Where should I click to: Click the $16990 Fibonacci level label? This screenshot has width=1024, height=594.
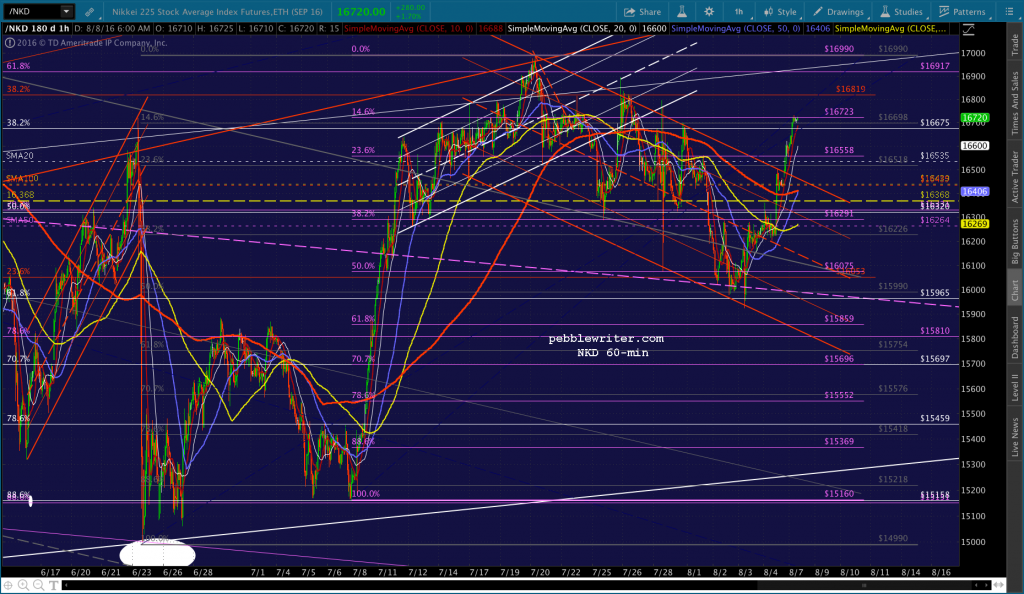839,49
